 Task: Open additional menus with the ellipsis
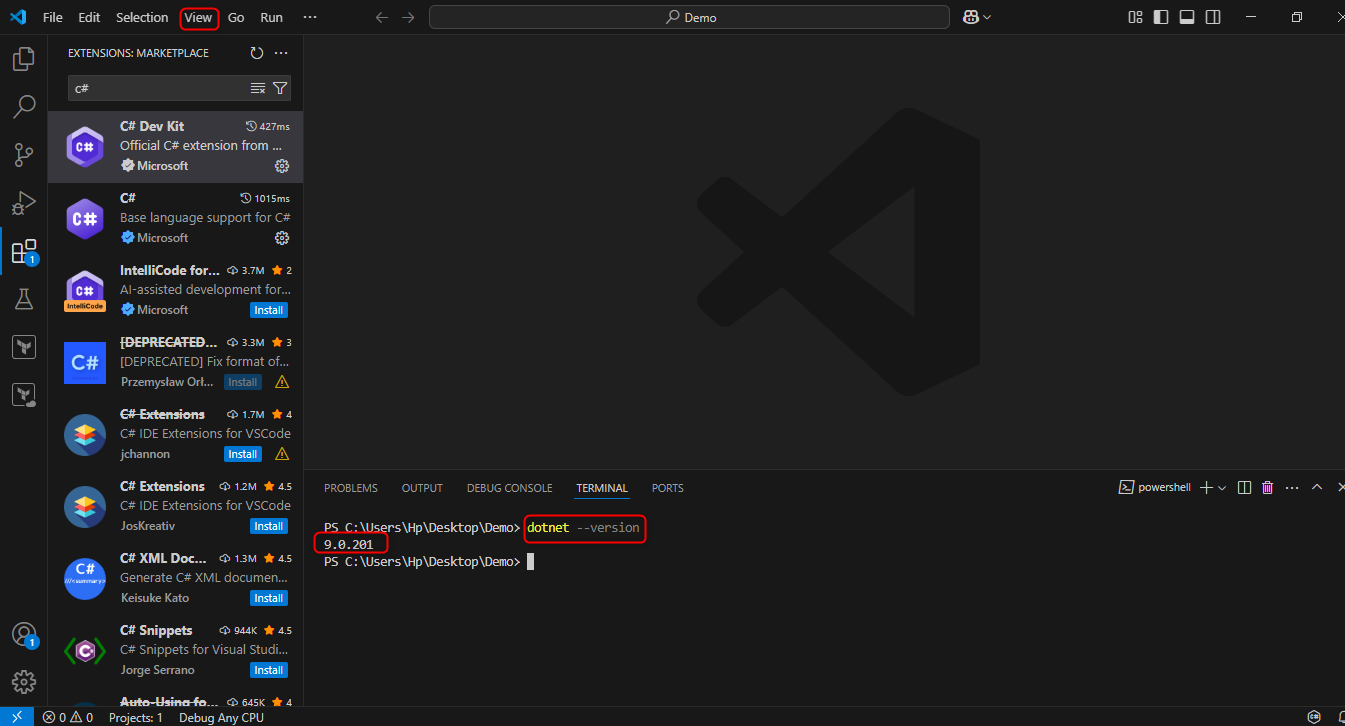(309, 17)
